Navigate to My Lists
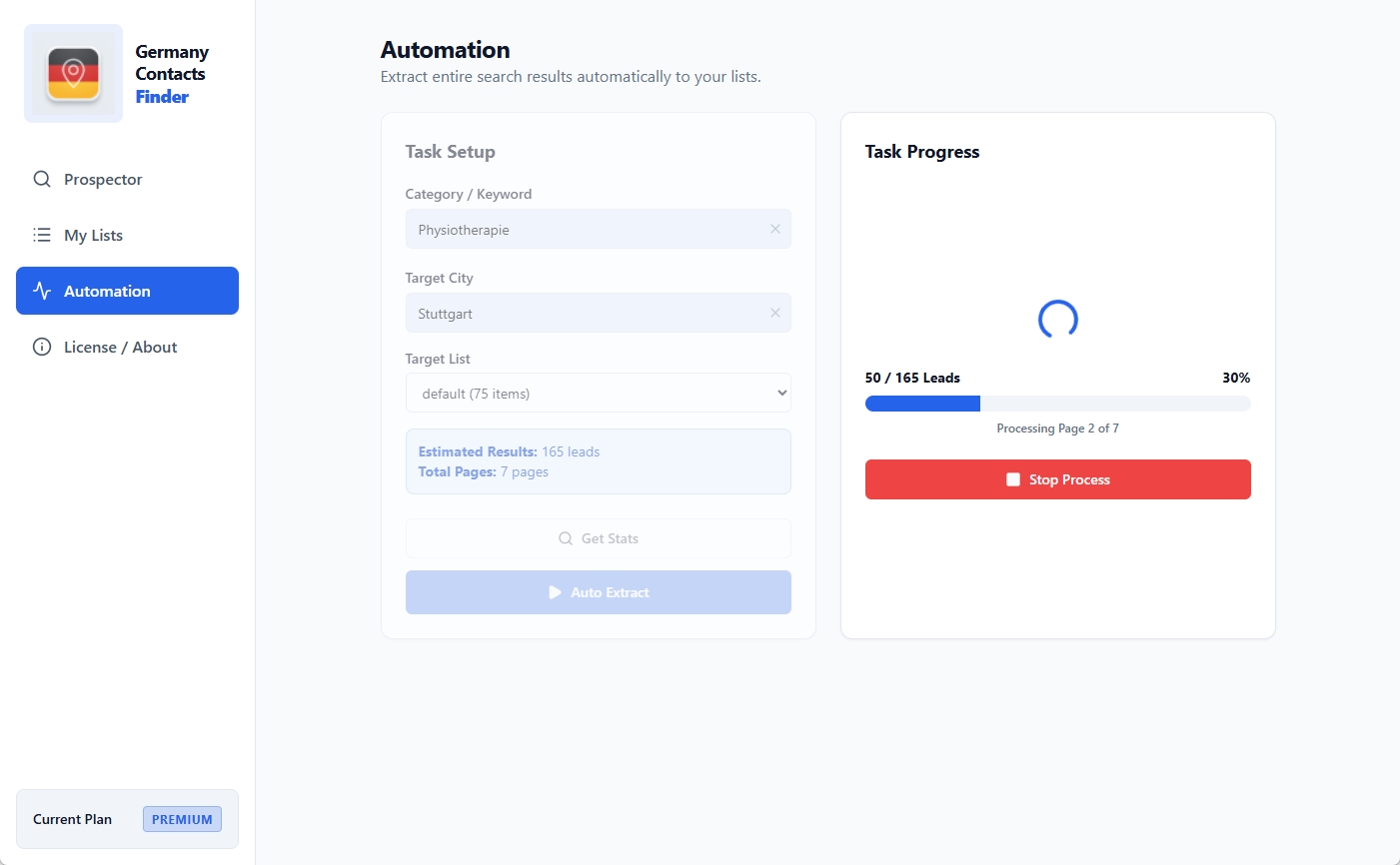 (93, 235)
